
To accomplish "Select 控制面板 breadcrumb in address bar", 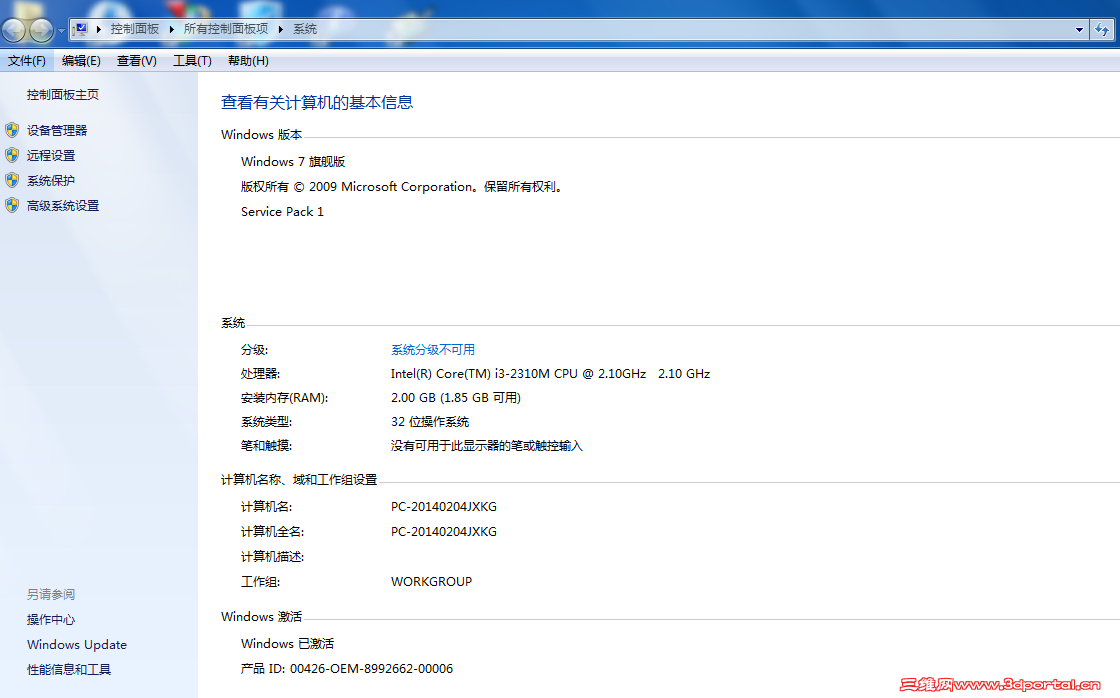I will pyautogui.click(x=134, y=29).
